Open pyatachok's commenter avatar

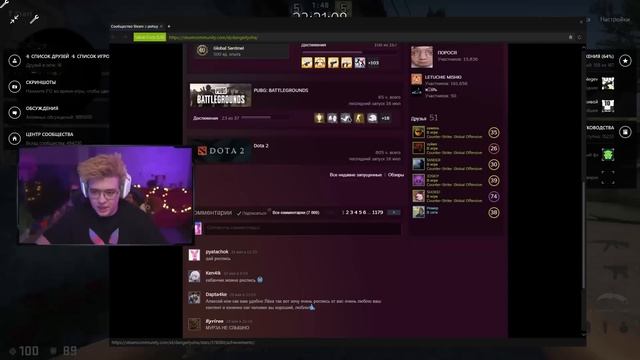tap(194, 255)
